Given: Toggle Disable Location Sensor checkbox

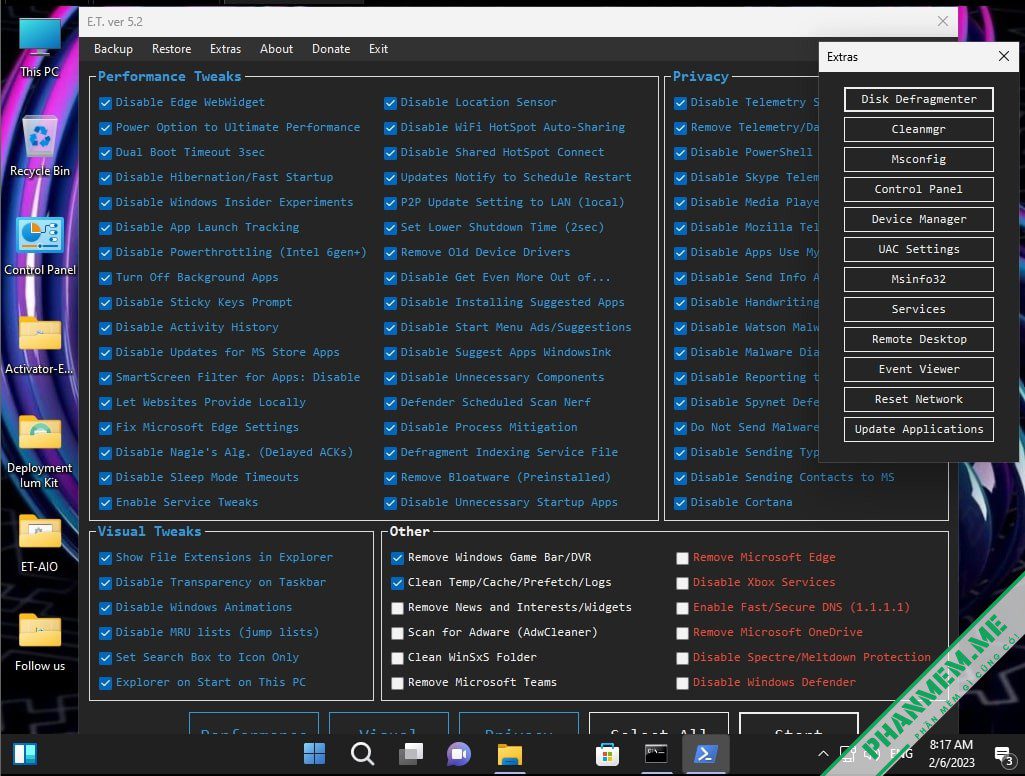Looking at the screenshot, I should 390,103.
